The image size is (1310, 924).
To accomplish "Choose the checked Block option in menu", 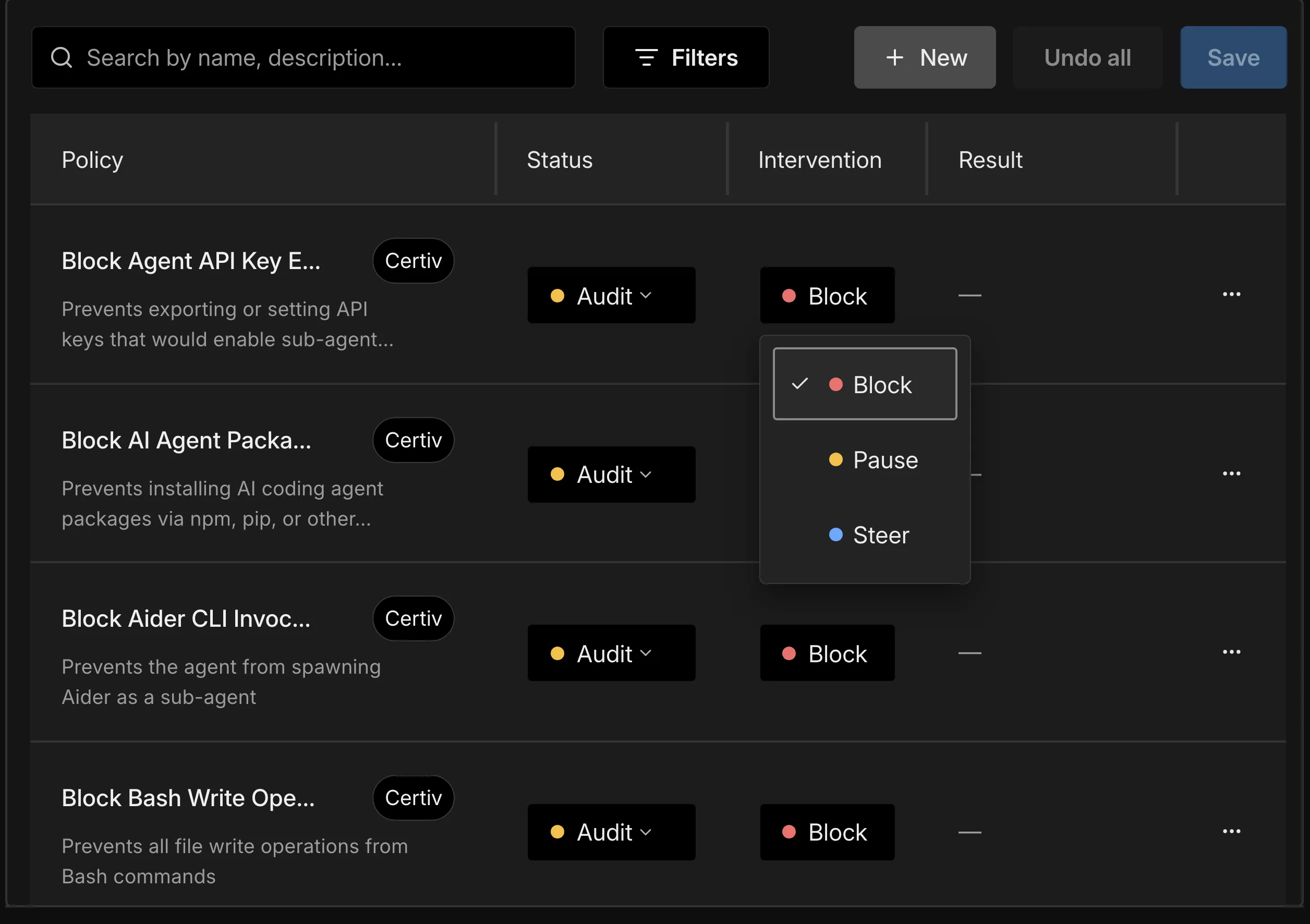I will point(865,384).
